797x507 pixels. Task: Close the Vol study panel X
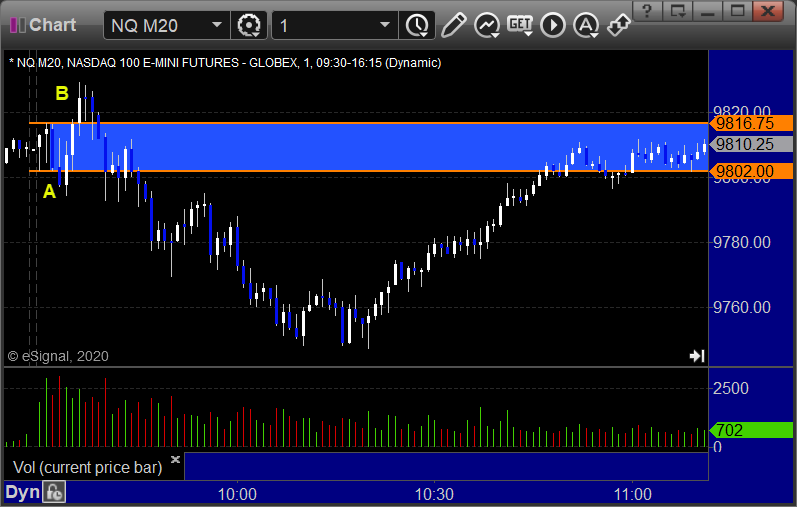(x=175, y=460)
